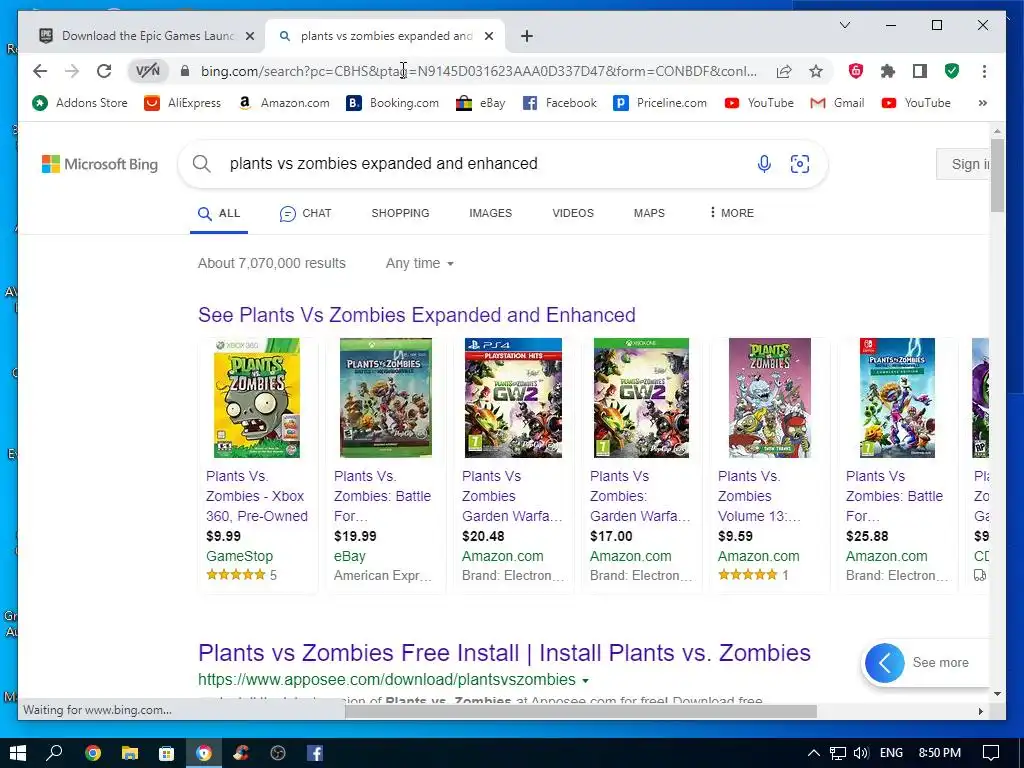Open the Booking.com bookmark
Screen dimensions: 1024x768
[392, 103]
